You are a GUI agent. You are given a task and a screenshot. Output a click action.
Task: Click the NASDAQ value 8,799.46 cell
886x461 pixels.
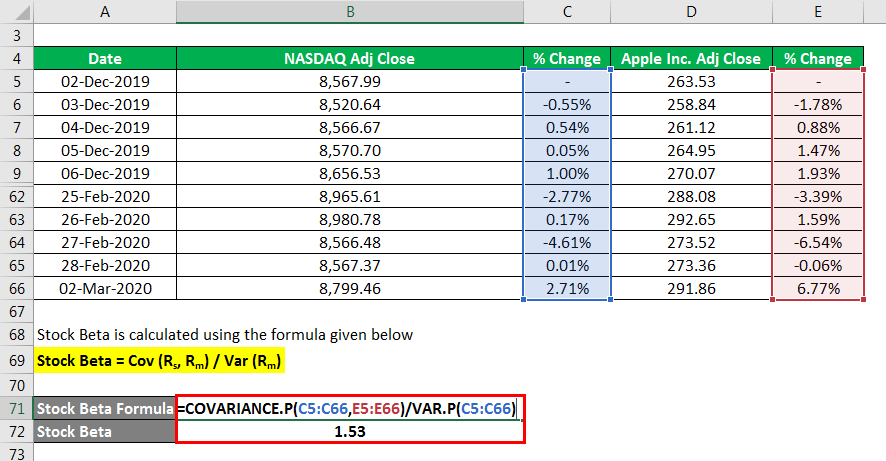point(350,288)
